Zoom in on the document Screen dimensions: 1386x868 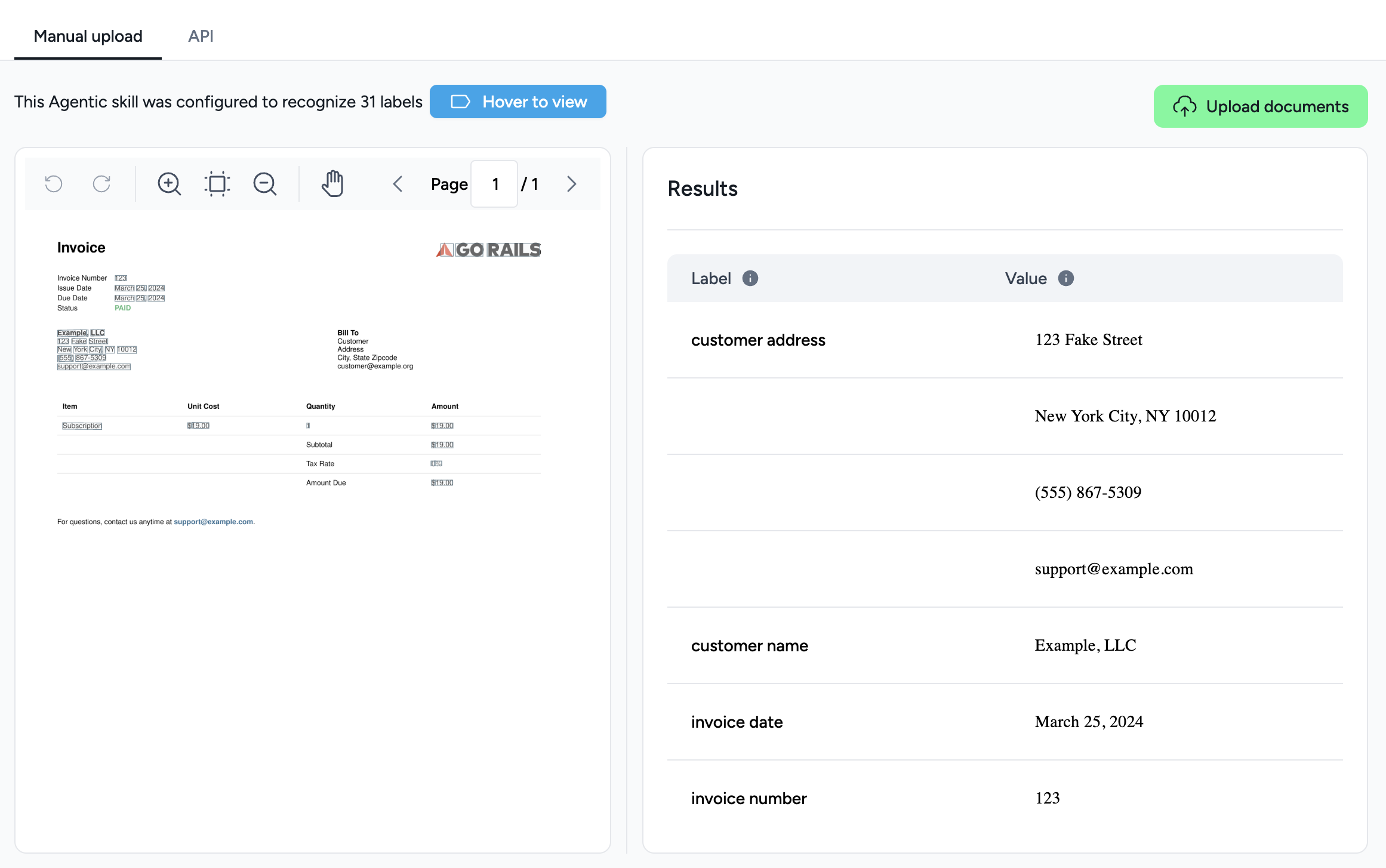[169, 184]
